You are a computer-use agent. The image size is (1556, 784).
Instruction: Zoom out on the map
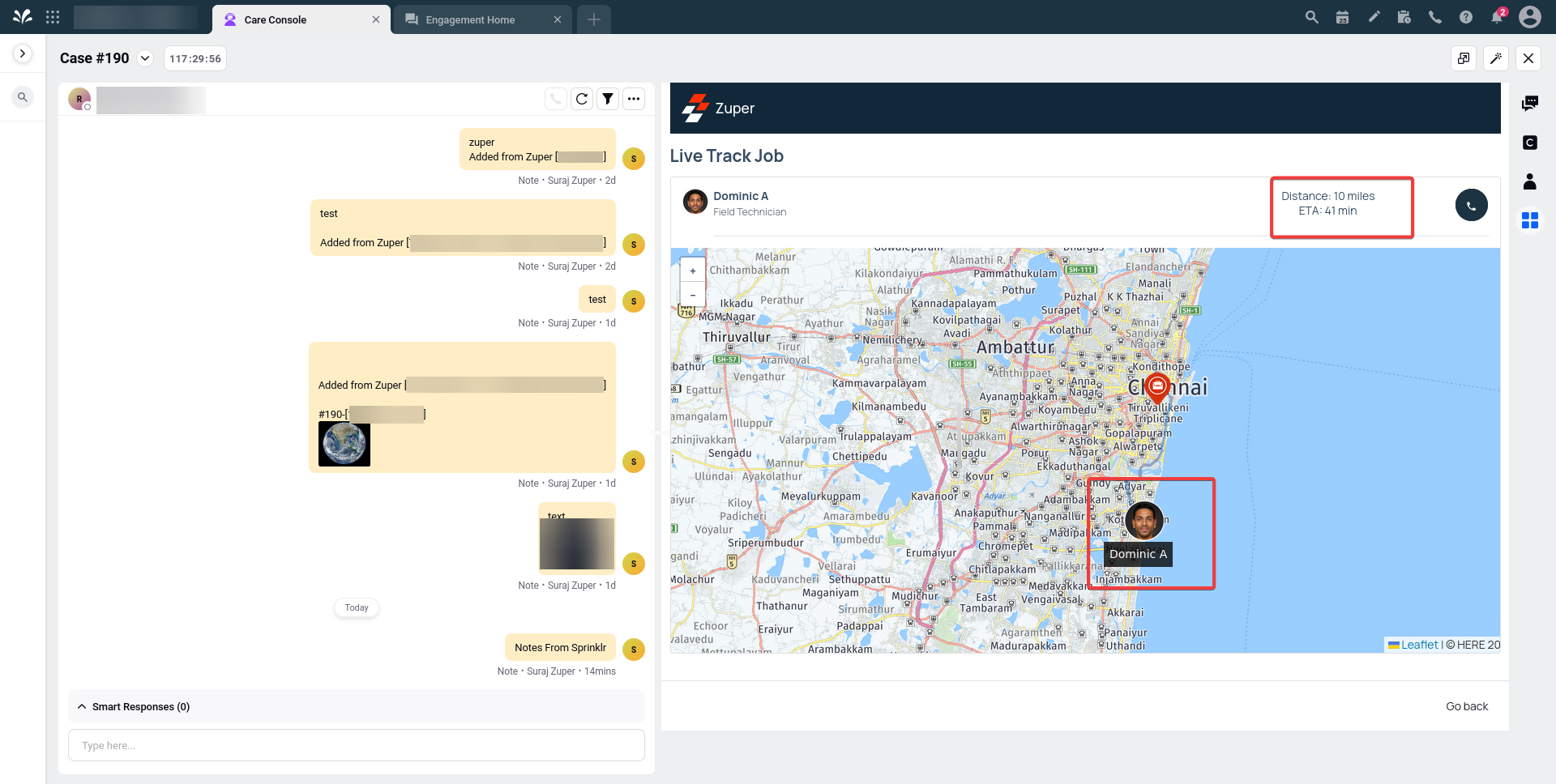[x=693, y=294]
